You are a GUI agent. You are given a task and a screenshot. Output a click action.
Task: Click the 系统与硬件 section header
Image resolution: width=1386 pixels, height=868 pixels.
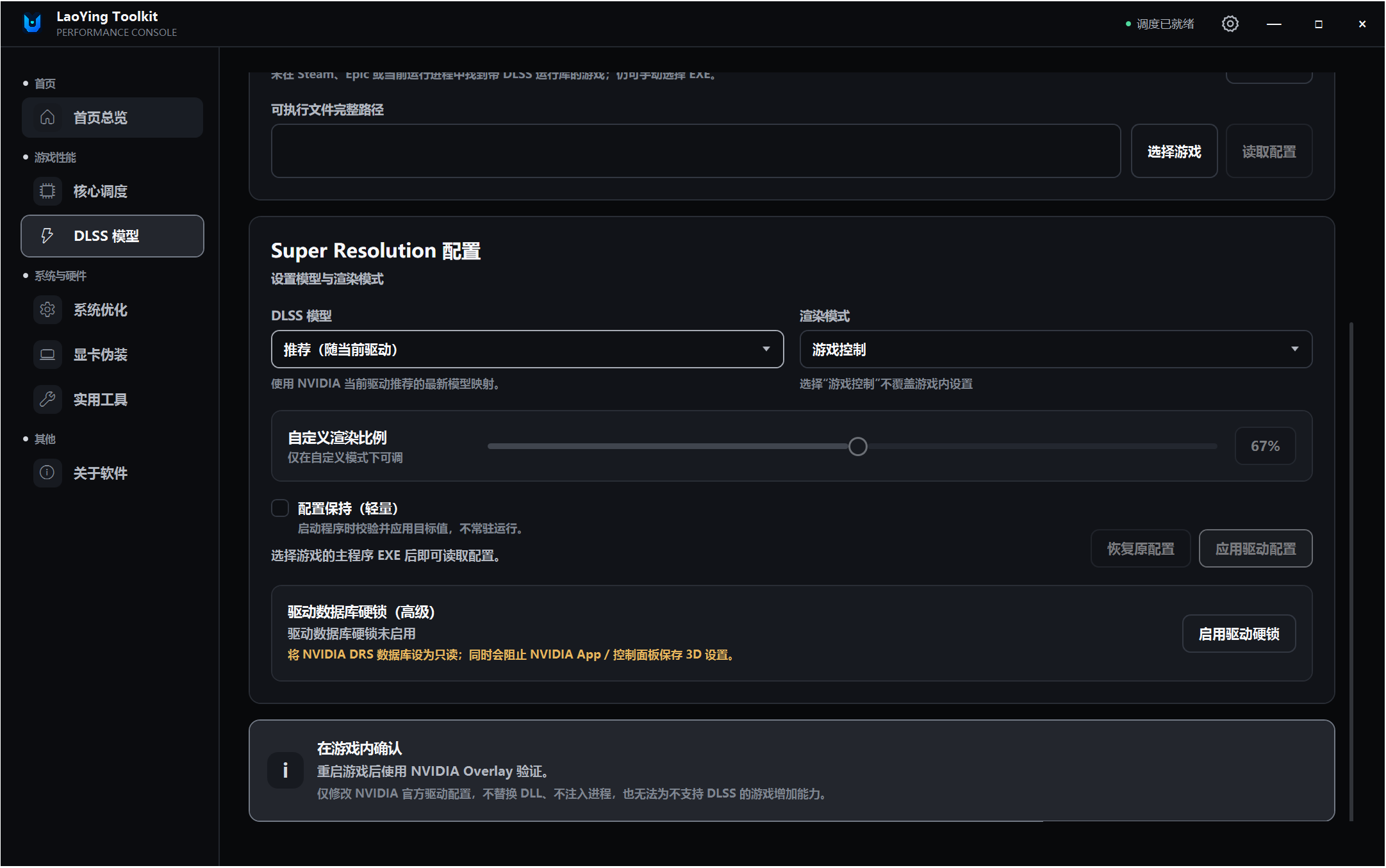click(x=60, y=275)
